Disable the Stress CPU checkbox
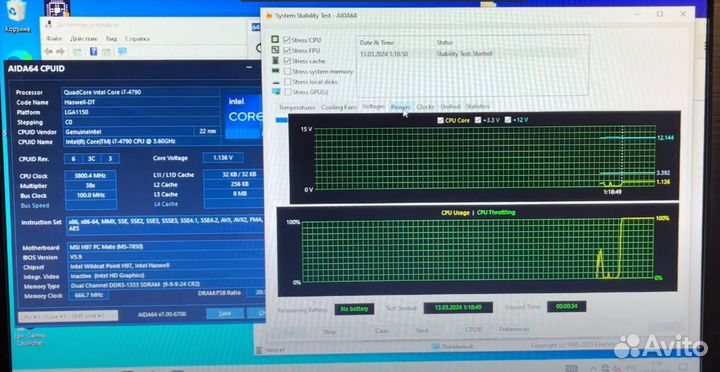 click(x=287, y=40)
